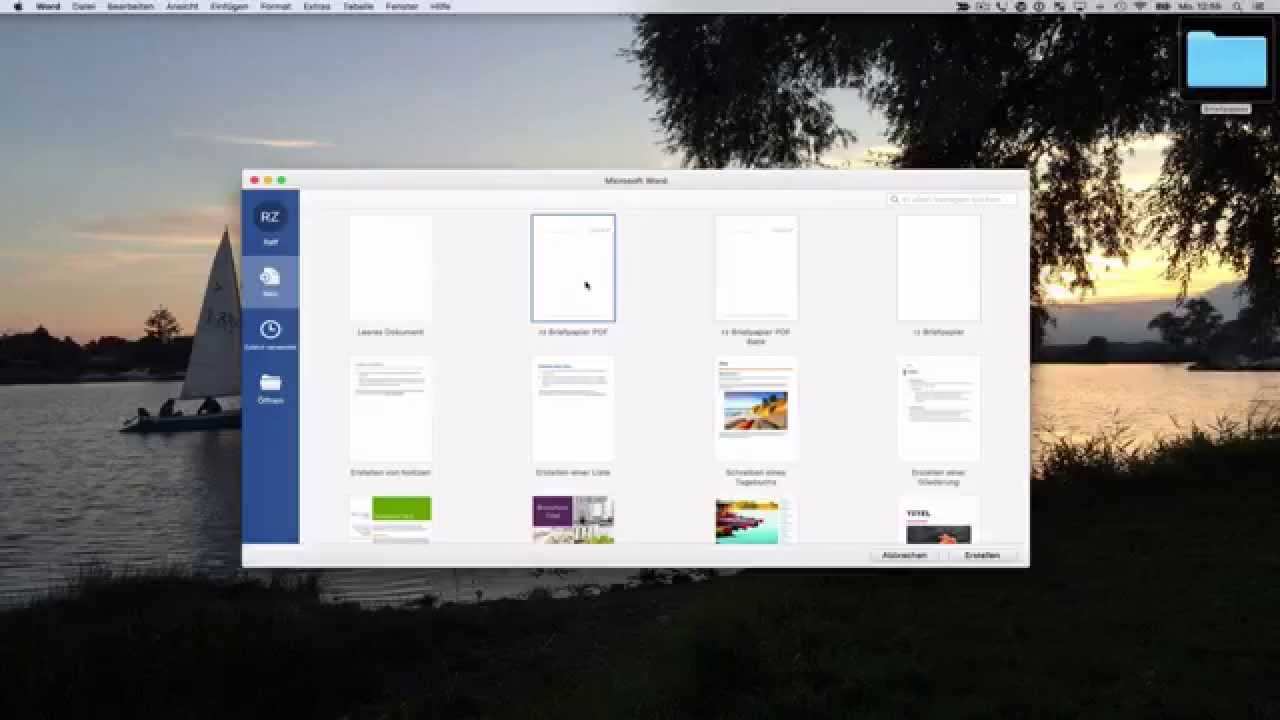1280x720 pixels.
Task: Open the Apple menu icon
Action: point(17,6)
